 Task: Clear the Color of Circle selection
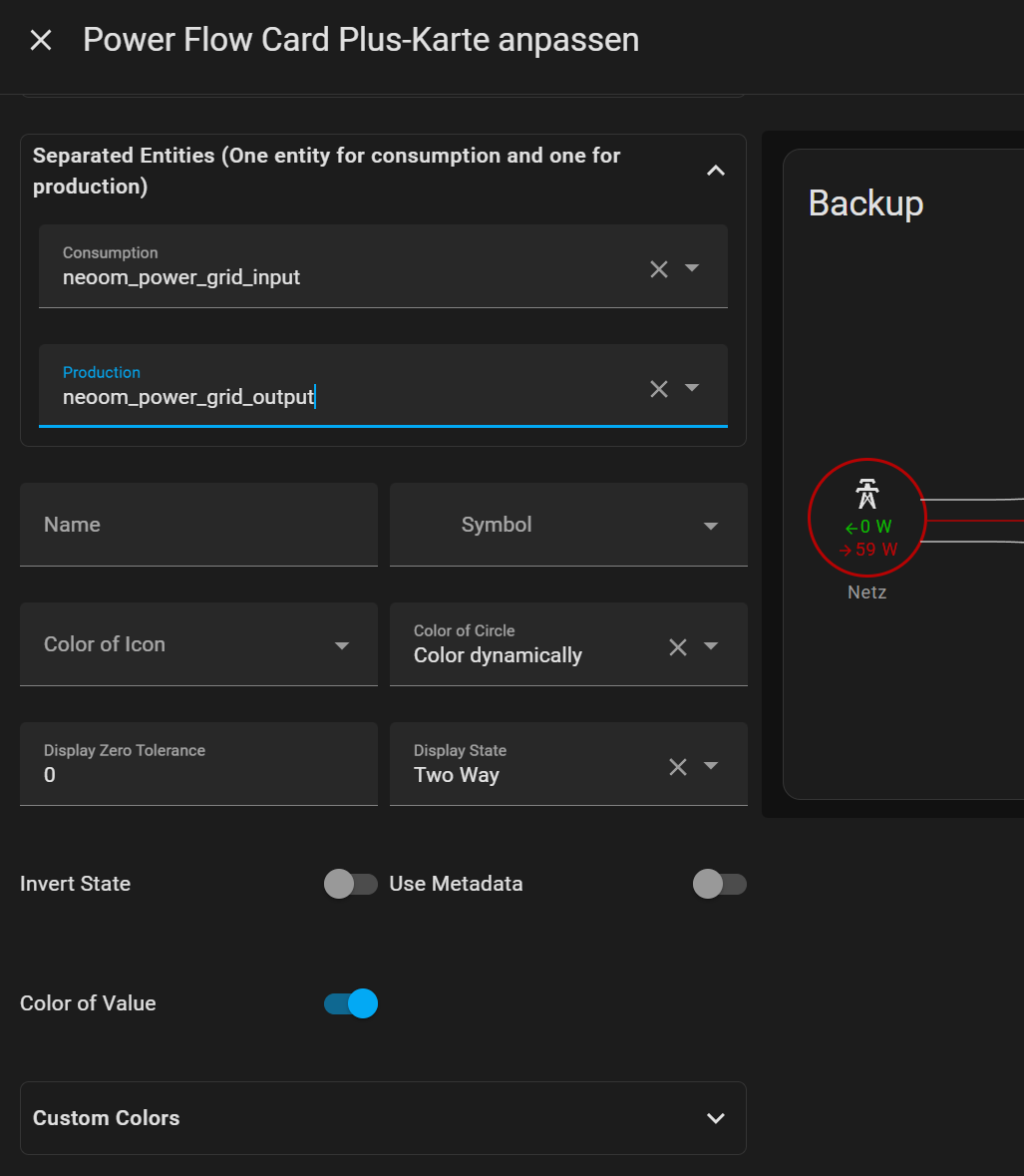678,646
